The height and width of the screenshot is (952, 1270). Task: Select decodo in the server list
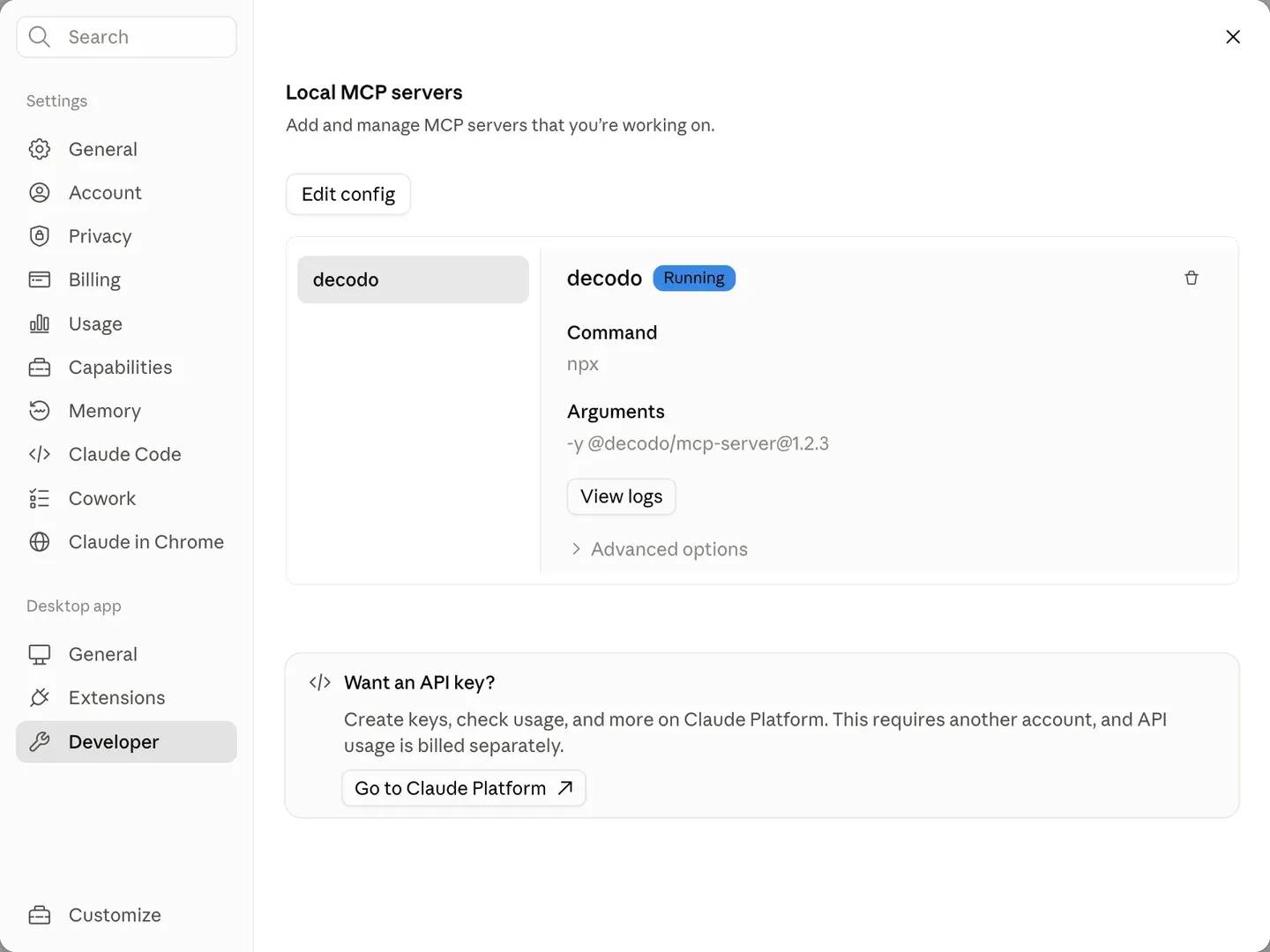pyautogui.click(x=413, y=279)
